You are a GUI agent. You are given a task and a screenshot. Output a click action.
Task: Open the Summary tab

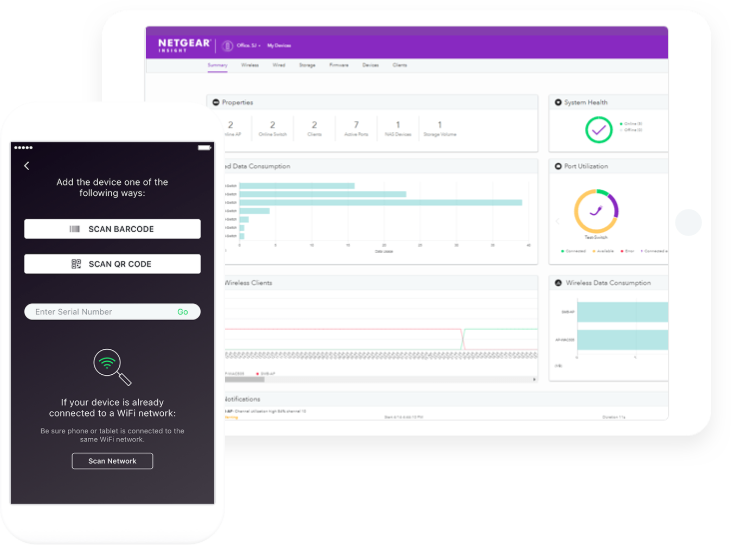pyautogui.click(x=217, y=65)
